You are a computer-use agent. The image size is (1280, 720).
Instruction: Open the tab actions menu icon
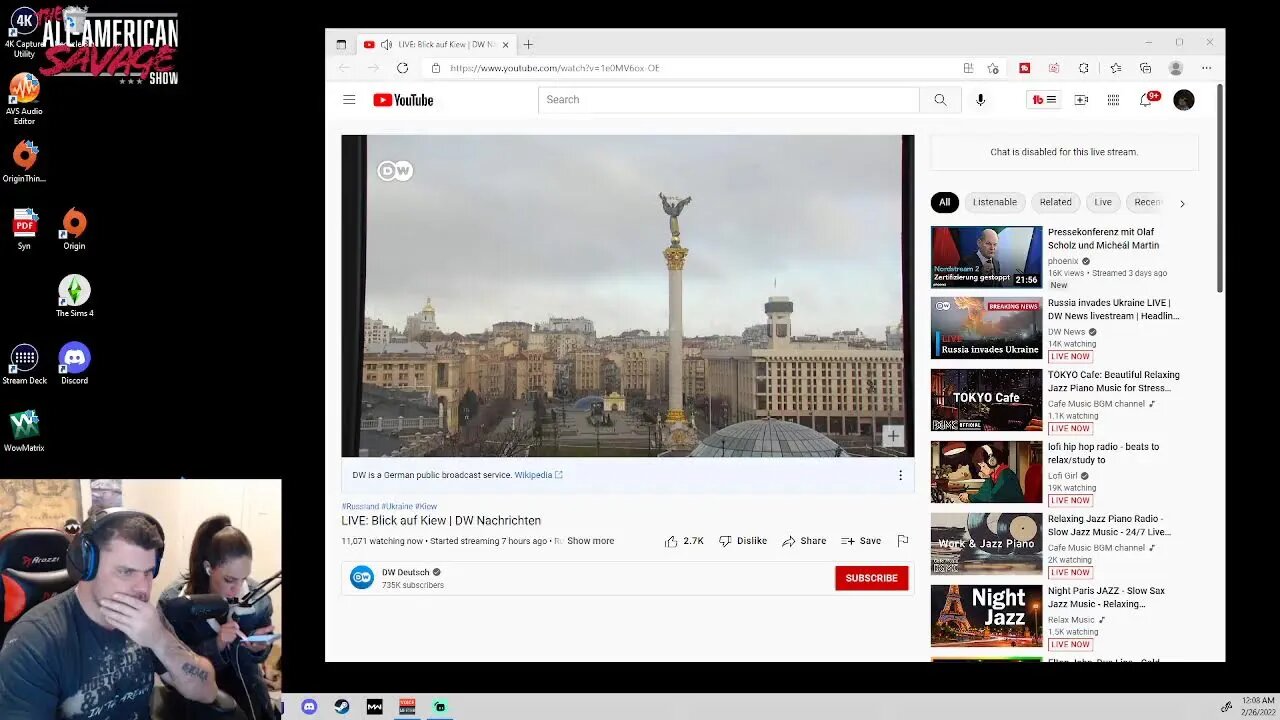[341, 44]
